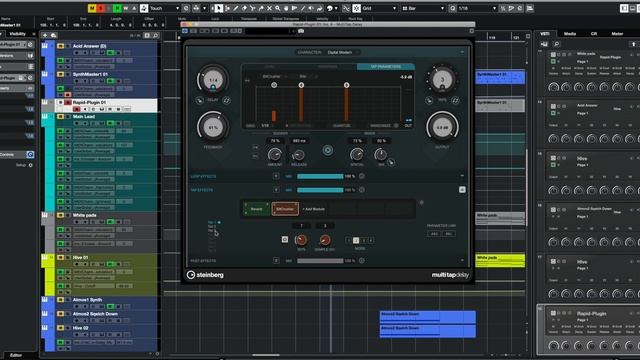Click the Output knob in MultiTap Delay
Screen dimensions: 640x360
pyautogui.click(x=442, y=127)
